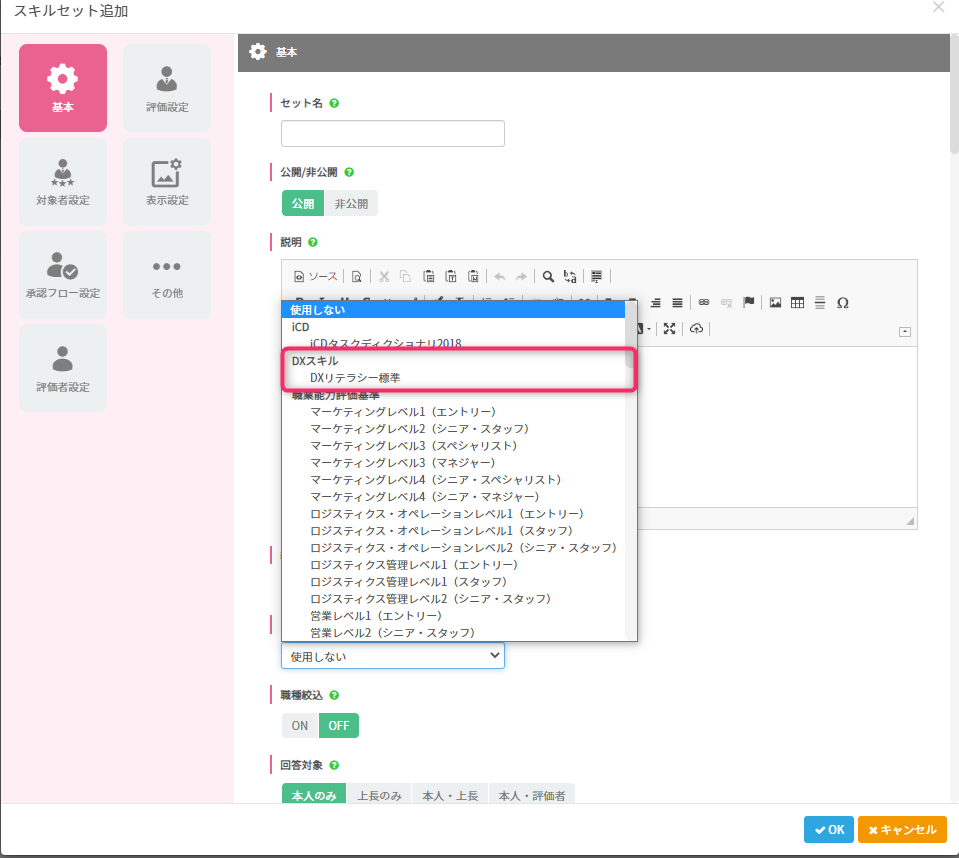Open the 対象者設定 panel
The height and width of the screenshot is (858, 959).
pos(63,181)
